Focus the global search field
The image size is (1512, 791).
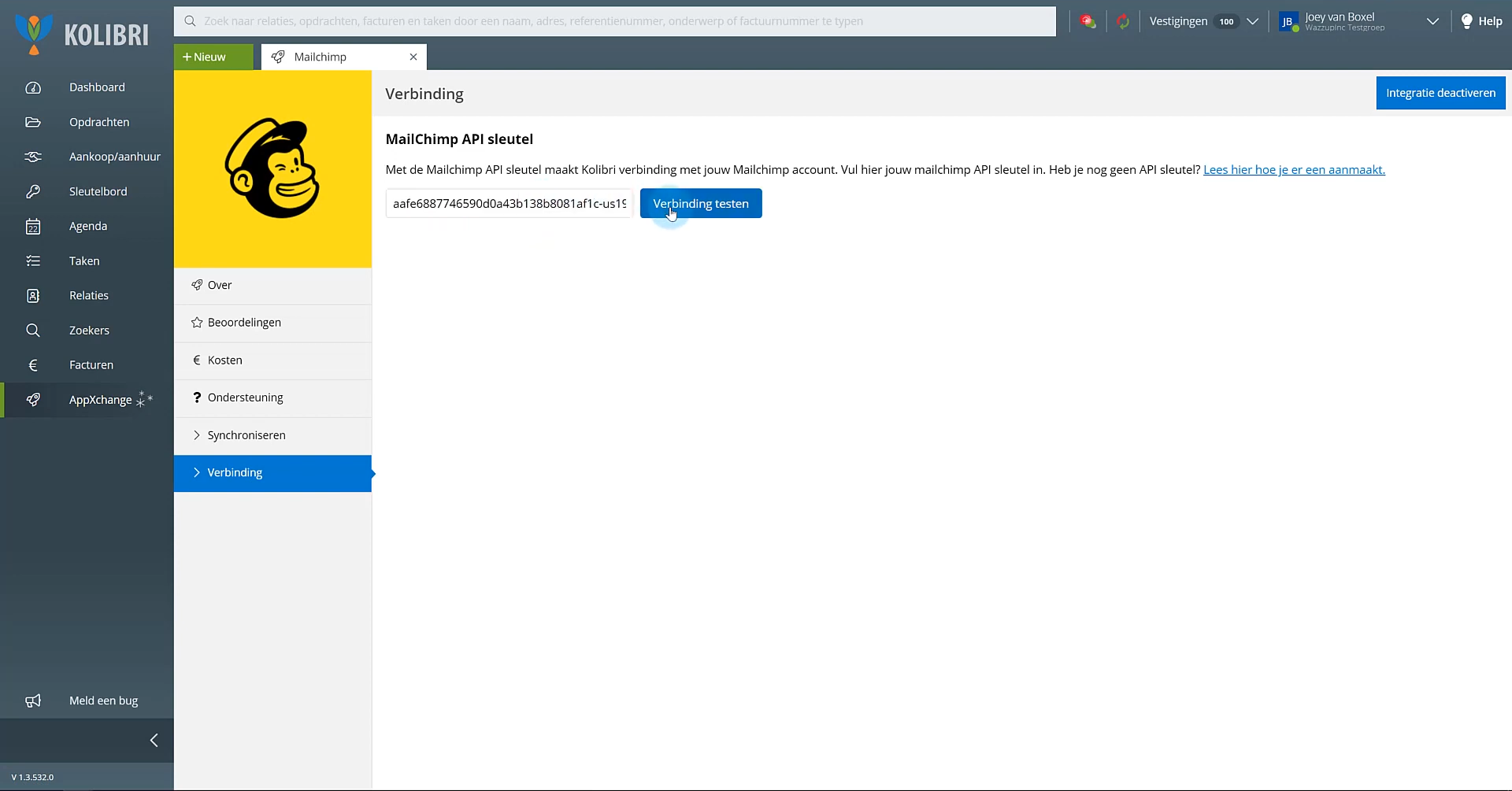[x=614, y=21]
